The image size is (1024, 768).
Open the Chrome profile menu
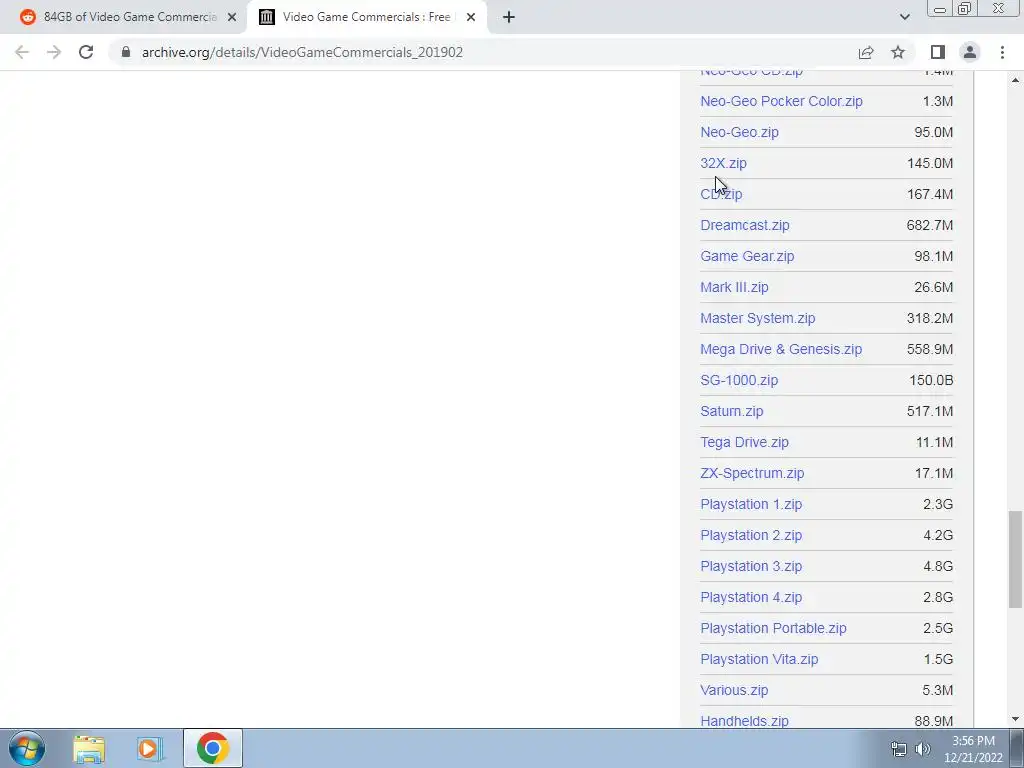970,52
